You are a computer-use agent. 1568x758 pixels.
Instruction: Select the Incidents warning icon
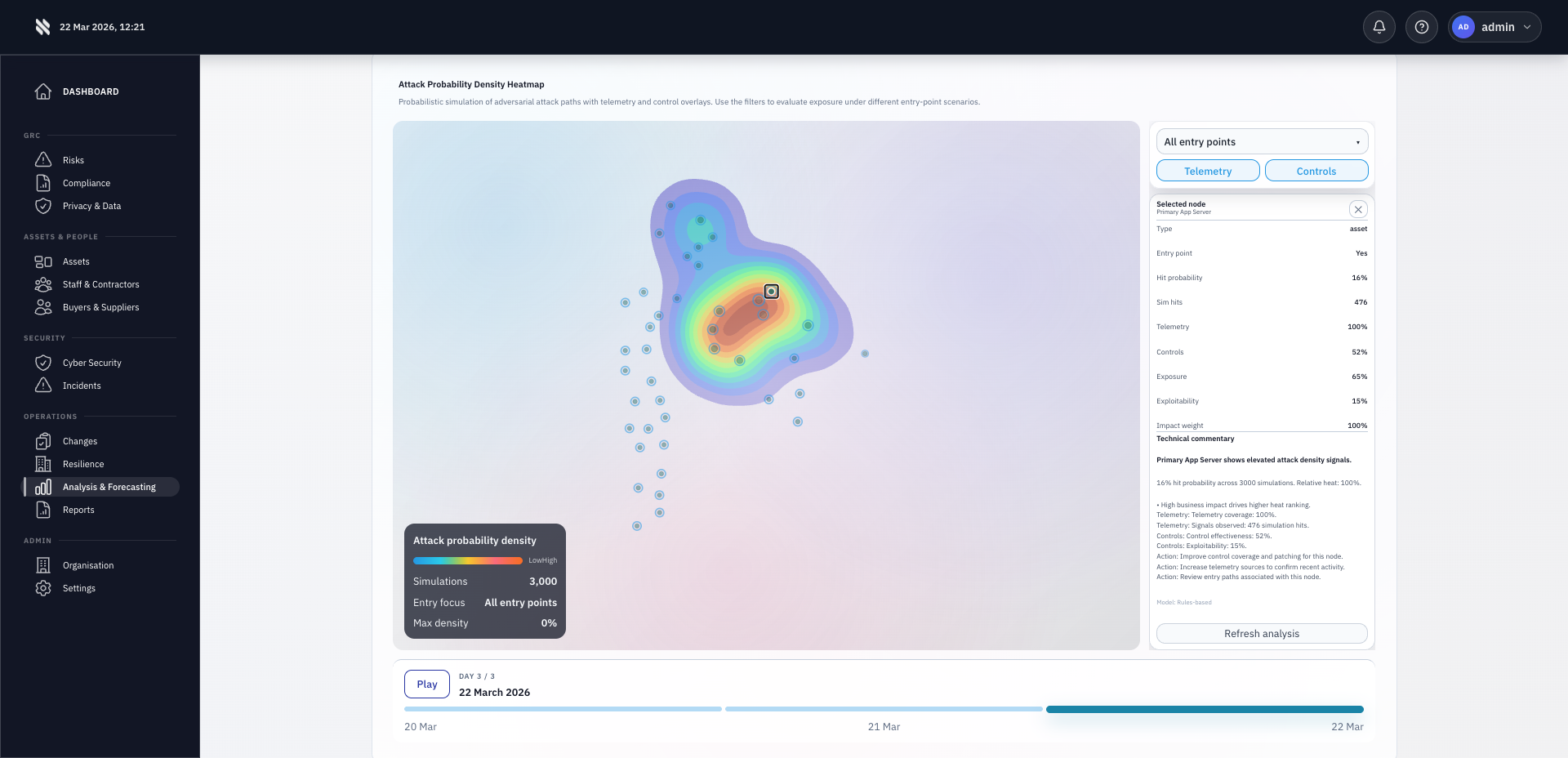pyautogui.click(x=44, y=386)
